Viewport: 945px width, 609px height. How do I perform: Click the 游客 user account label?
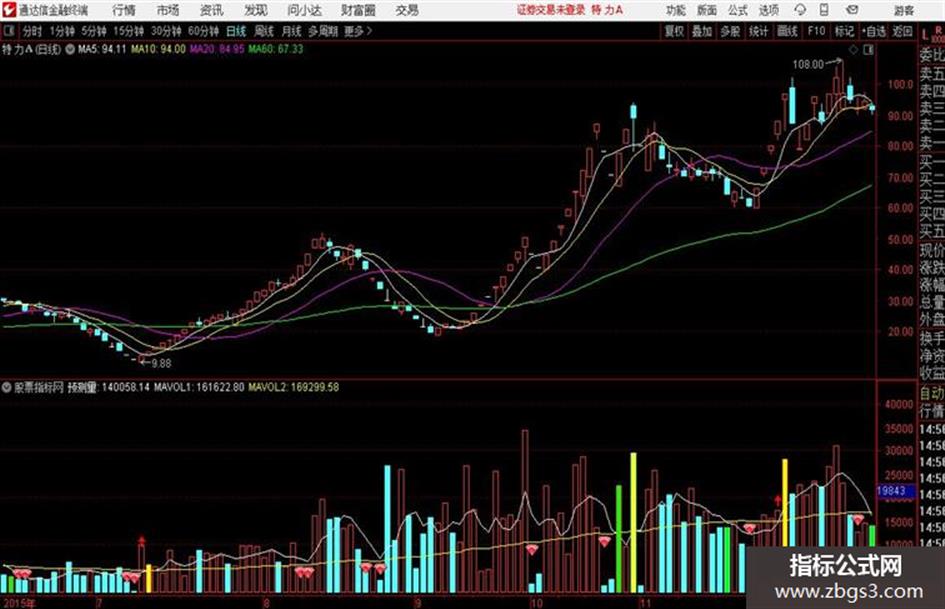904,10
